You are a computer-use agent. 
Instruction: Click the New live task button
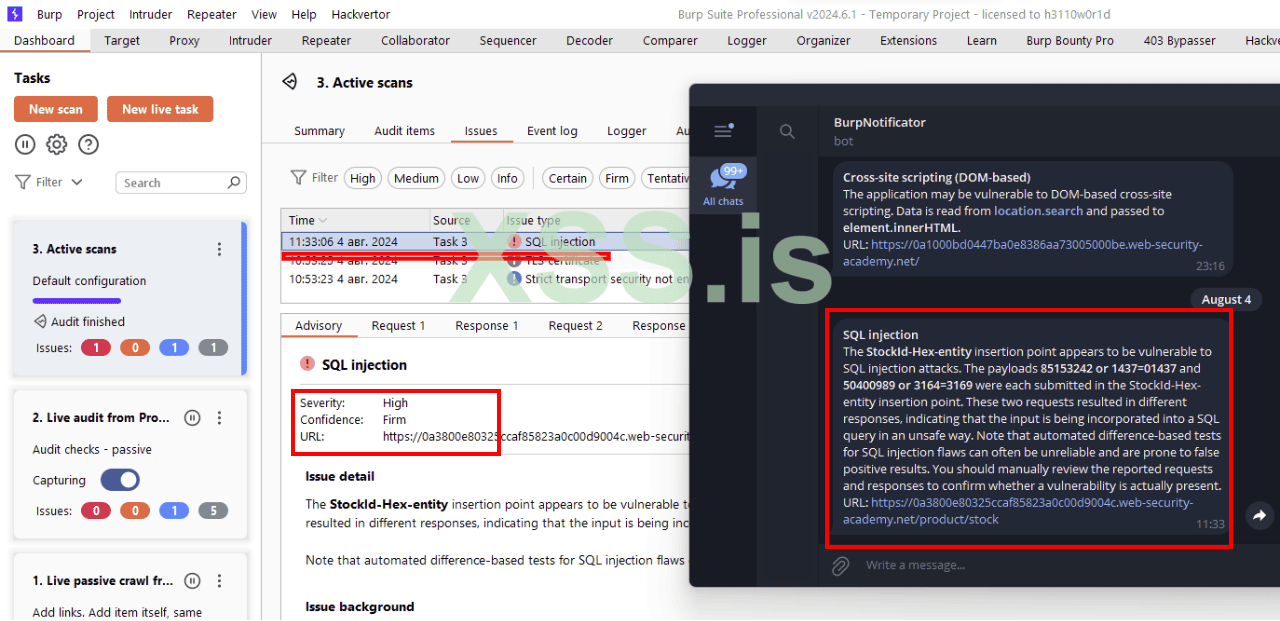[x=160, y=109]
